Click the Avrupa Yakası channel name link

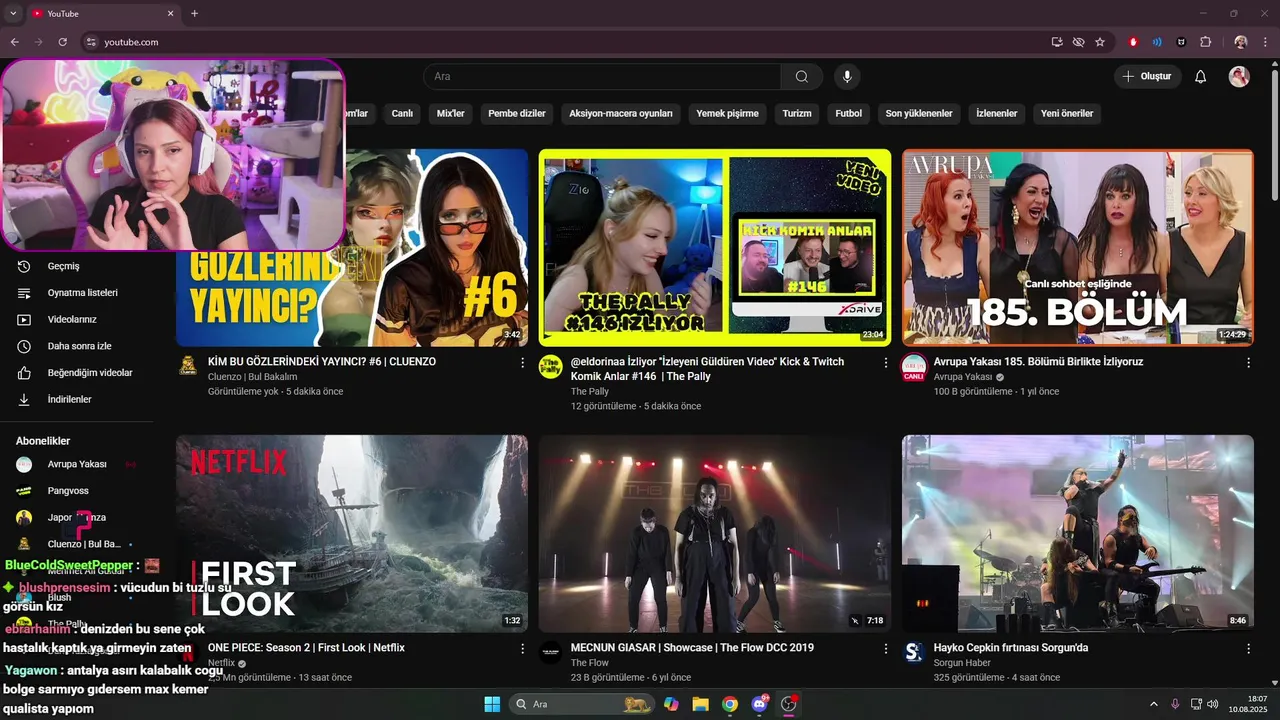click(963, 377)
